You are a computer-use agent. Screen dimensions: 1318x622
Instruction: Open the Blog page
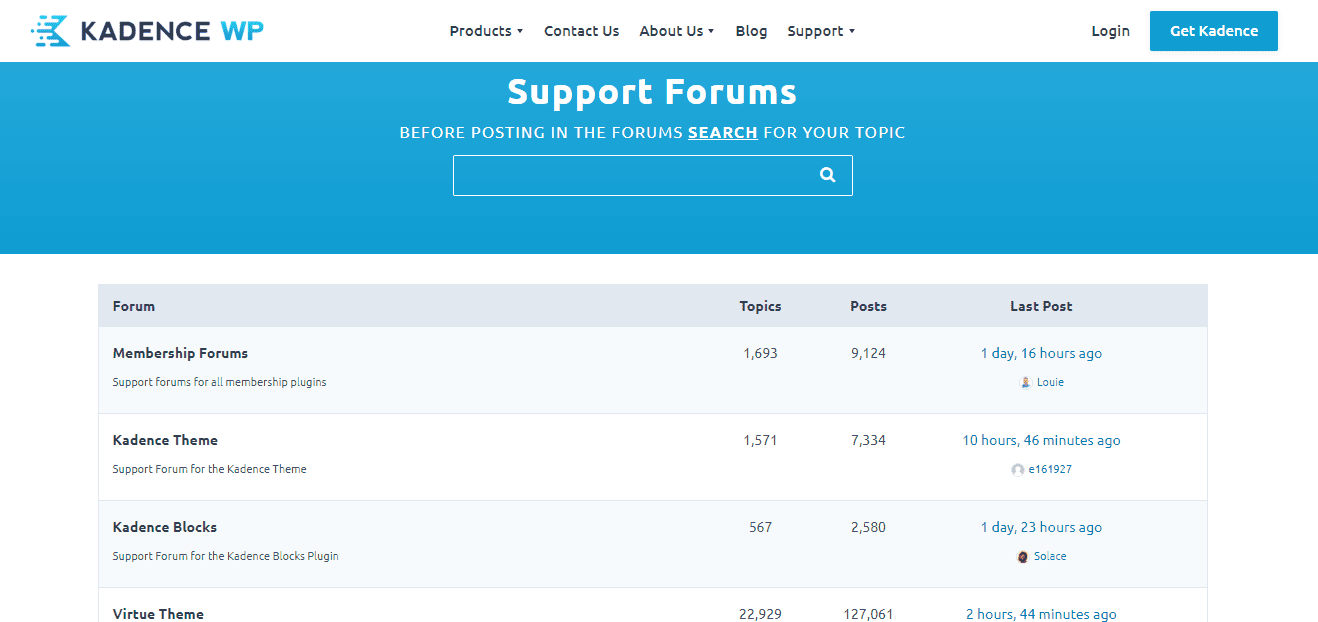click(751, 31)
